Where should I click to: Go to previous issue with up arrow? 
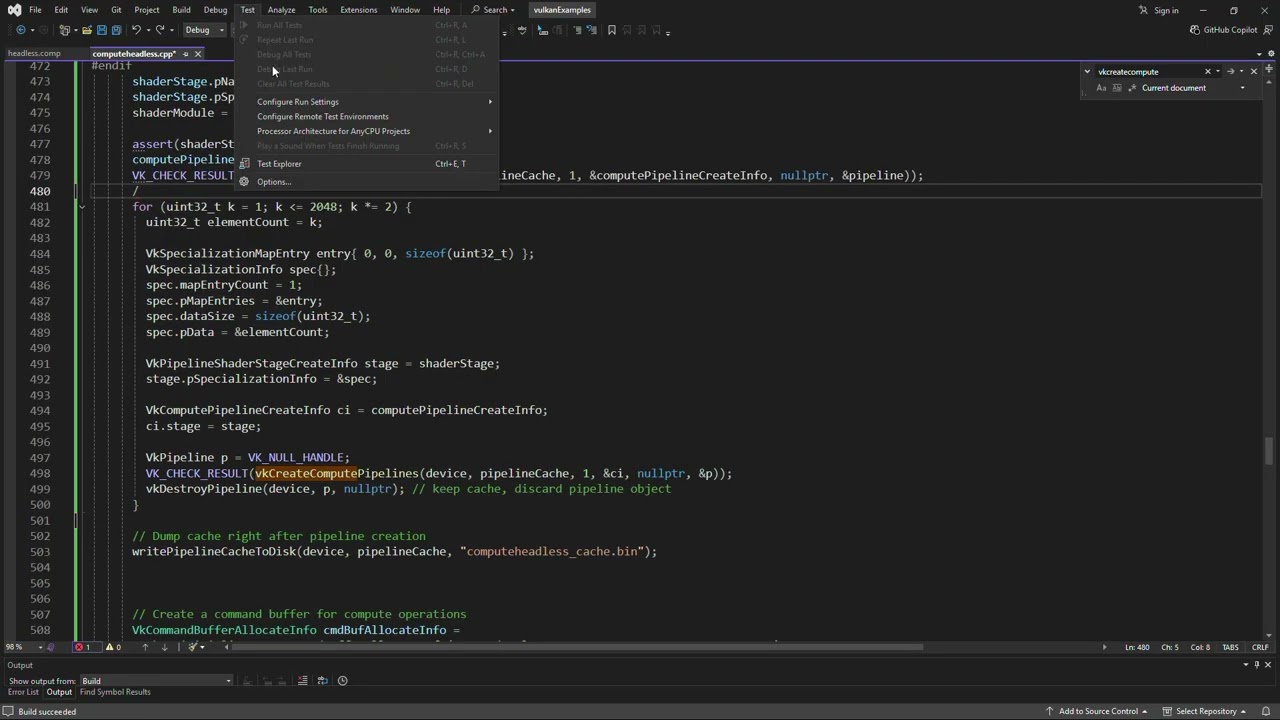coord(145,647)
